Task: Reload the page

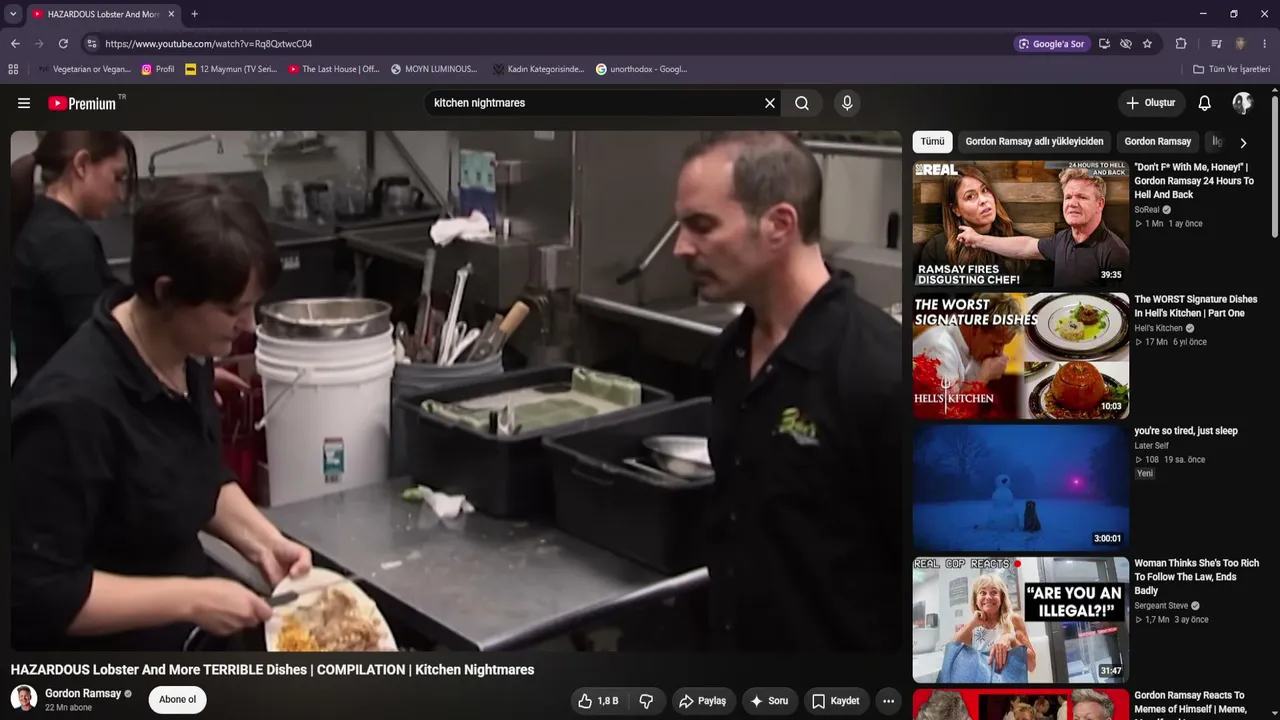Action: 63,44
